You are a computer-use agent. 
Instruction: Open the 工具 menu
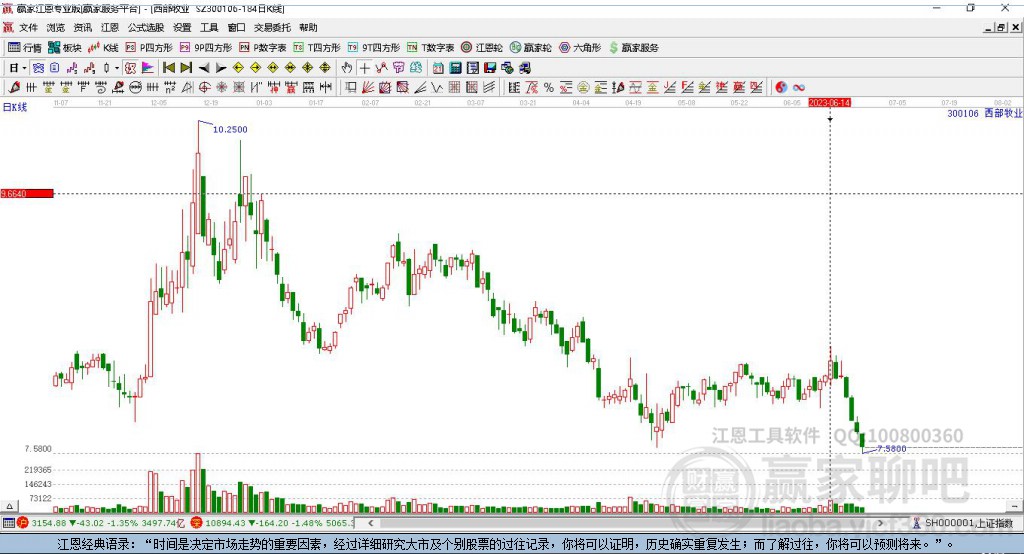209,27
